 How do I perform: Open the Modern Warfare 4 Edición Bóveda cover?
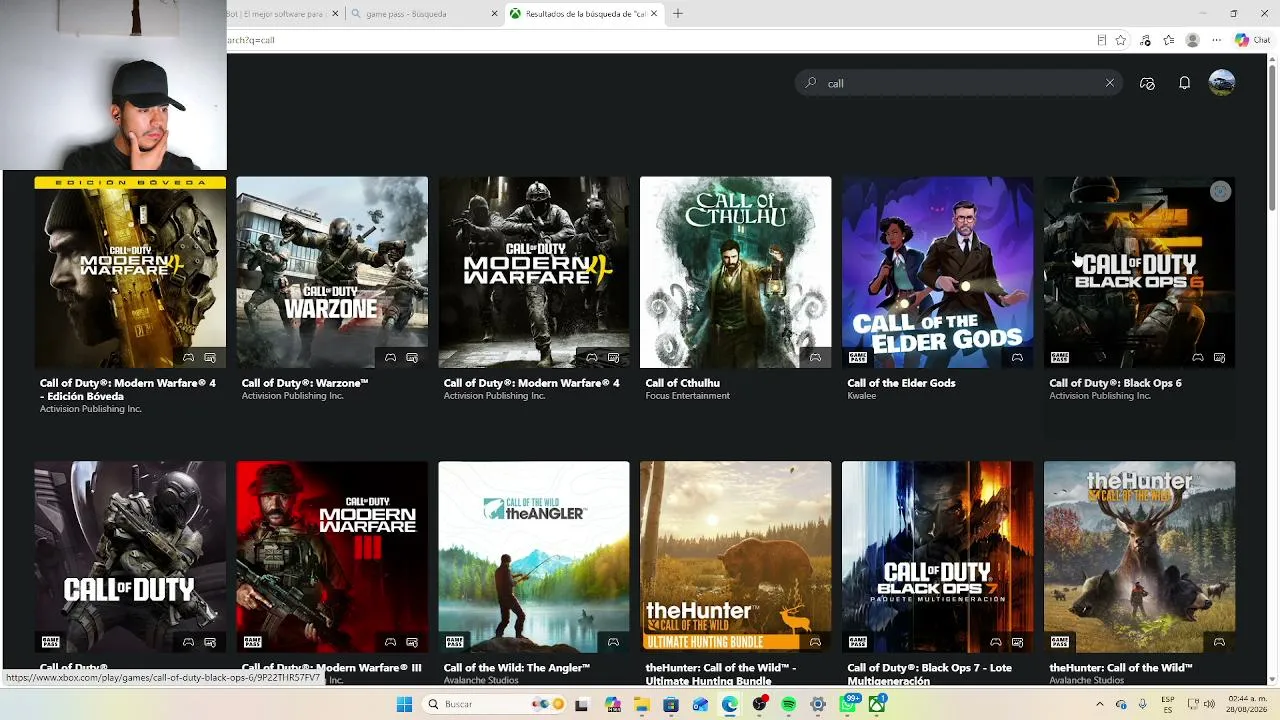pyautogui.click(x=130, y=272)
